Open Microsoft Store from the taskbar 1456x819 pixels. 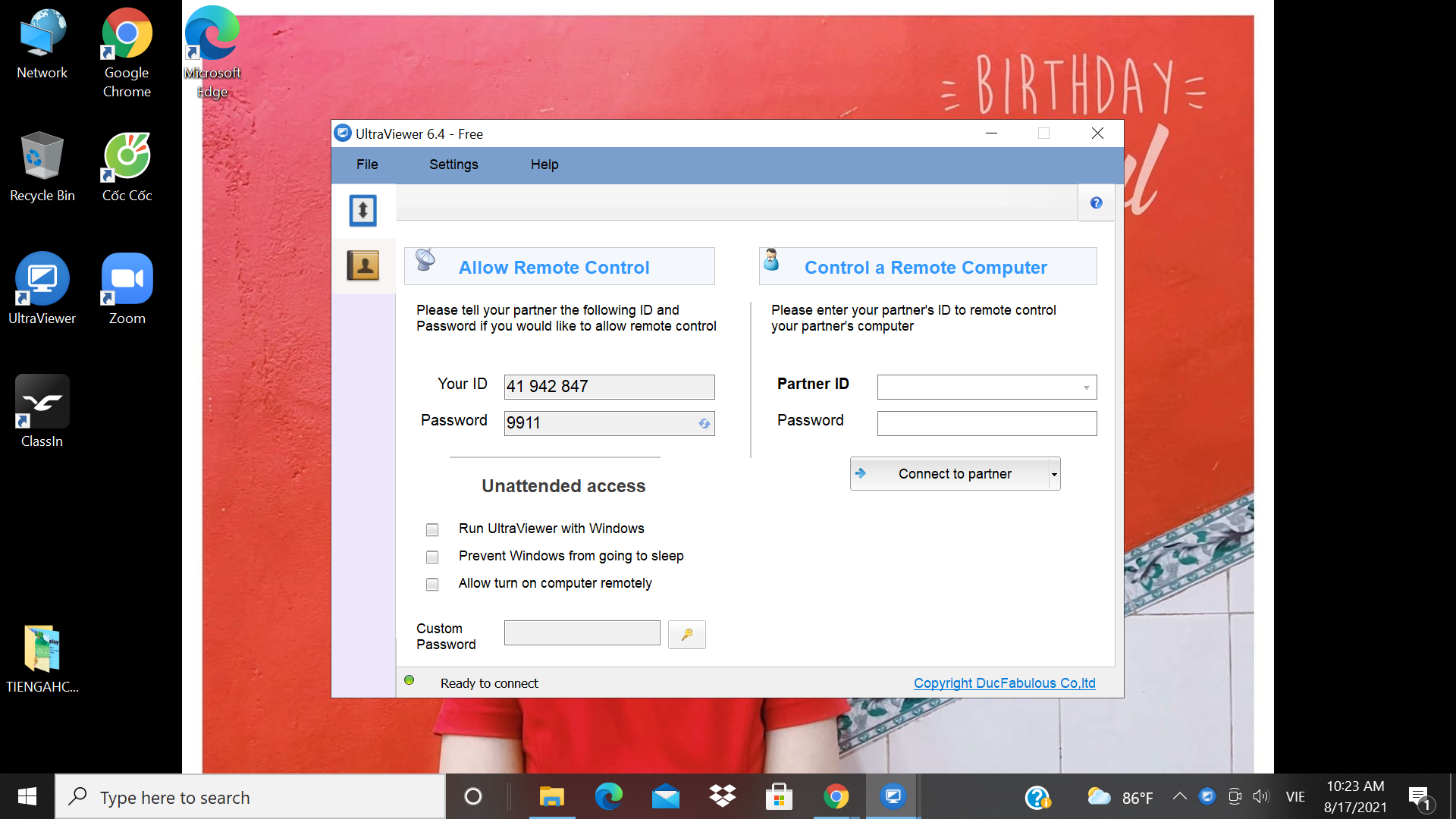pyautogui.click(x=779, y=797)
